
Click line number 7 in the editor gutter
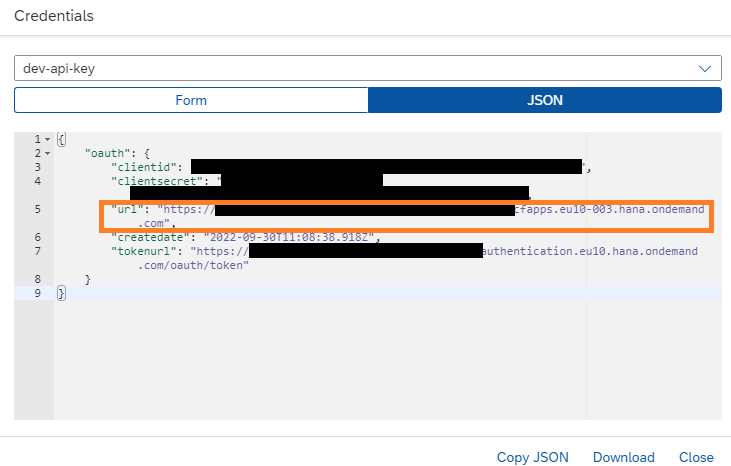(37, 251)
